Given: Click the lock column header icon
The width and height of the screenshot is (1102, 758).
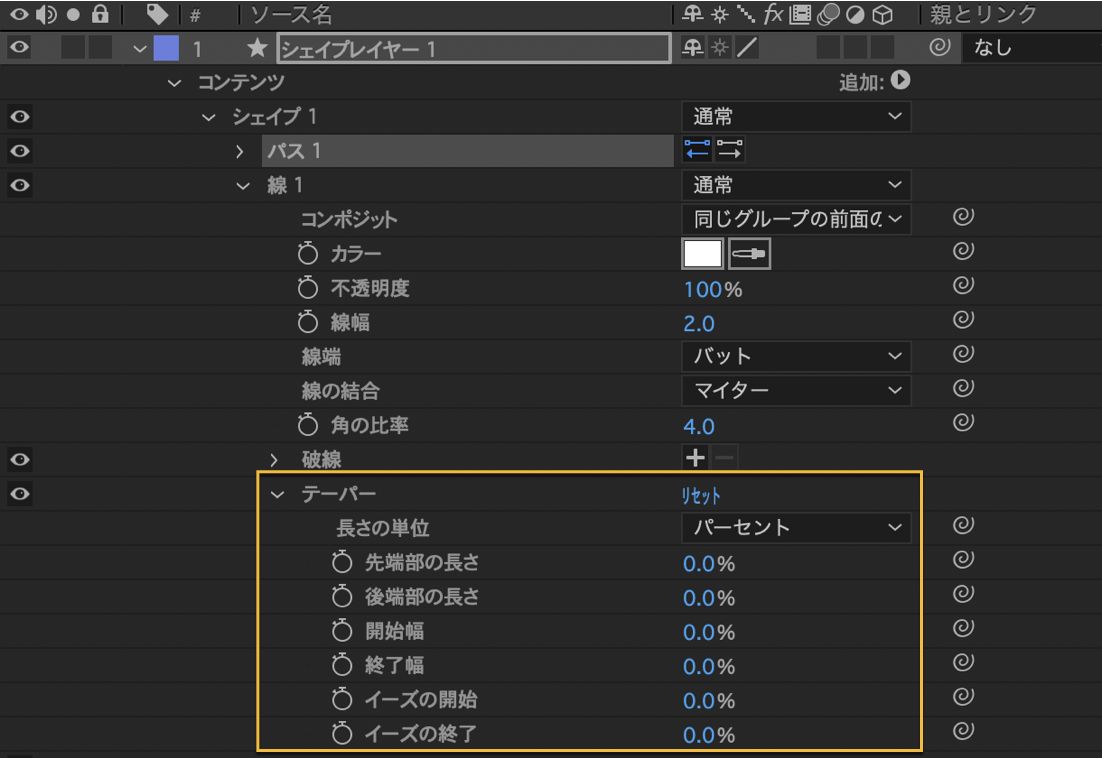Looking at the screenshot, I should 101,15.
